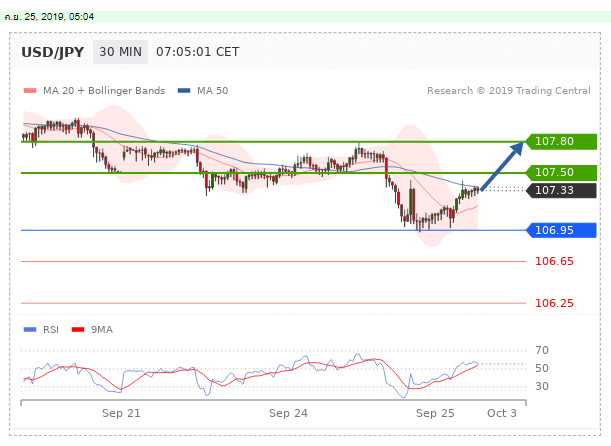Click the Research © 2019 Trading Central text
Viewport: 611px width, 446px height.
(x=509, y=91)
